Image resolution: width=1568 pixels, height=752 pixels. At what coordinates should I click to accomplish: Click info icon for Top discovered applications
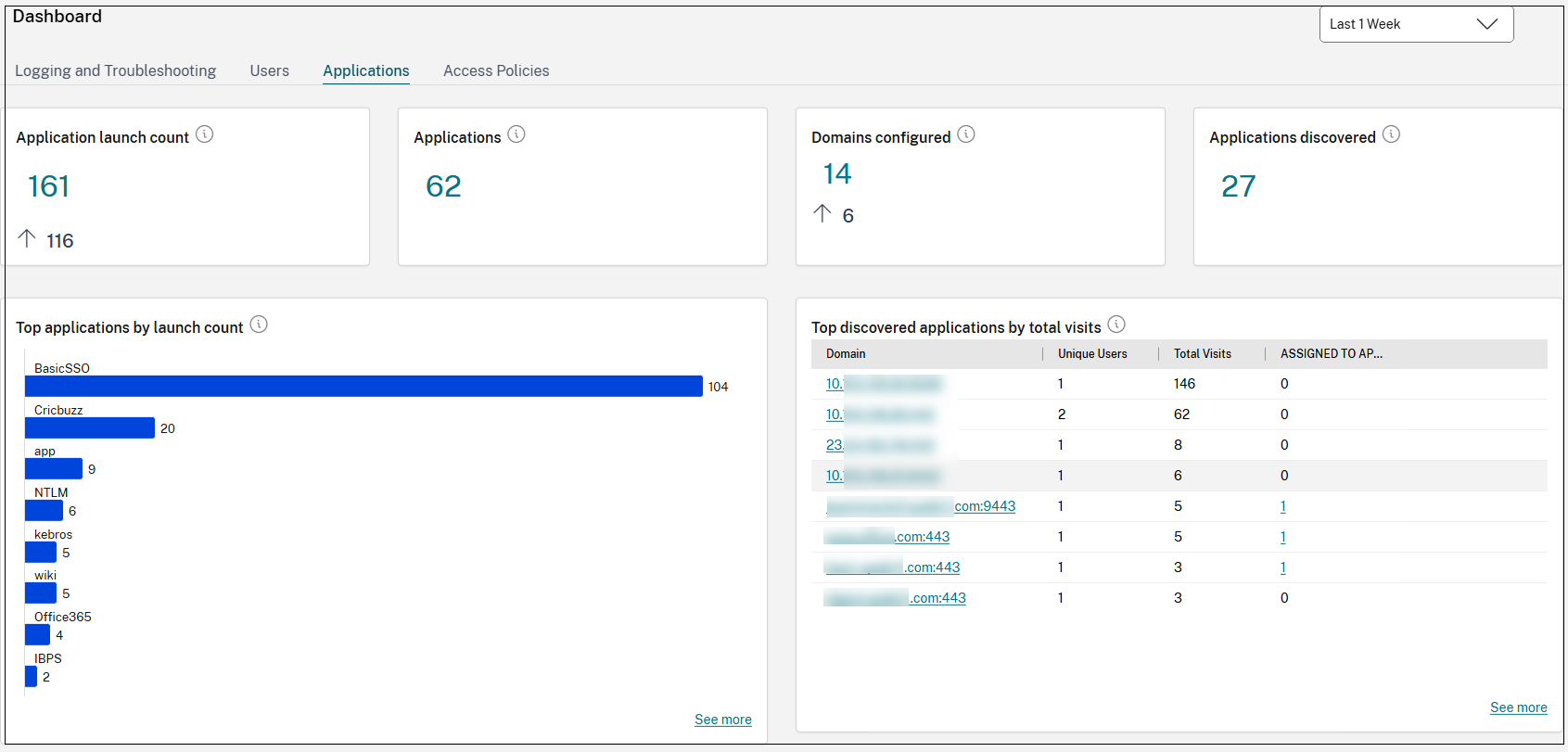pos(1116,325)
